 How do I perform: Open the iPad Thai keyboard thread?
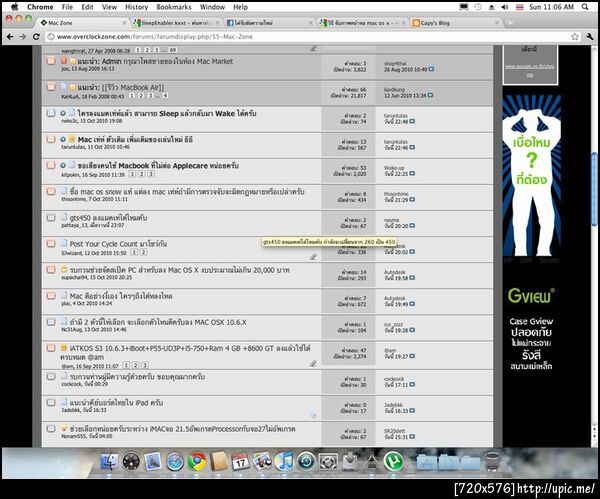116,403
